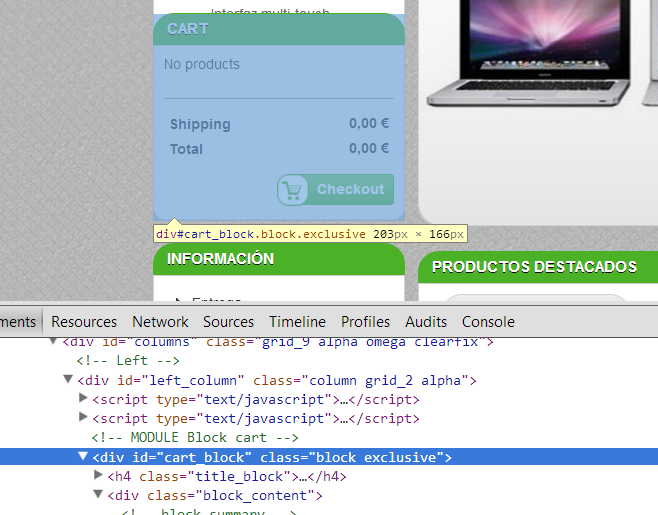This screenshot has height=515, width=658.
Task: Open the Resources tab in DevTools
Action: (x=84, y=322)
